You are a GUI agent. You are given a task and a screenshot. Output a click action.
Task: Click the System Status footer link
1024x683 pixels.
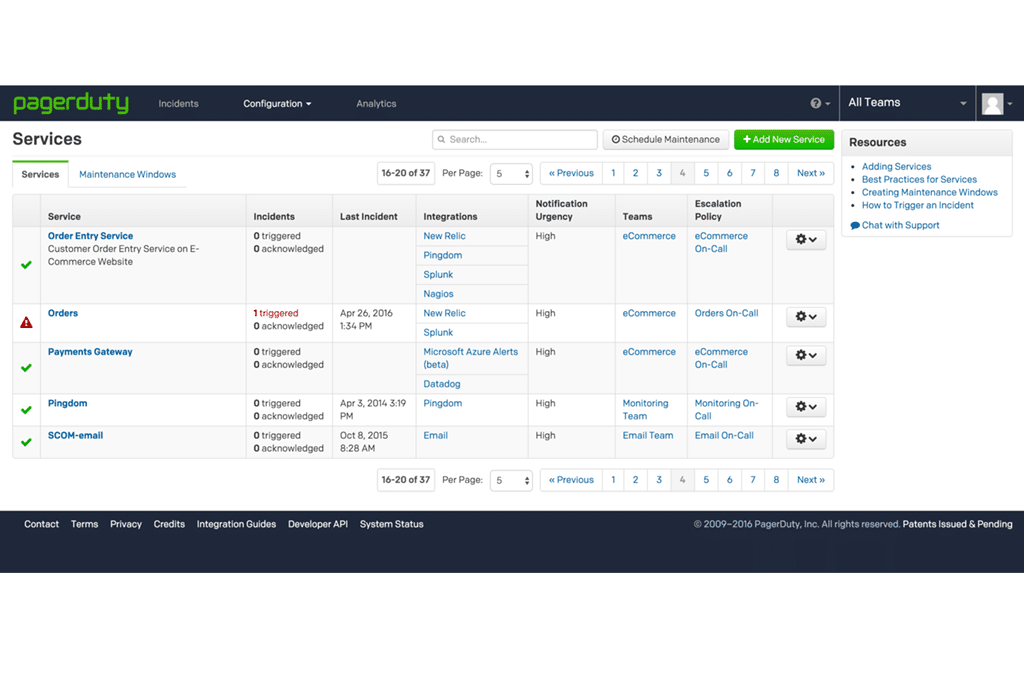point(391,524)
